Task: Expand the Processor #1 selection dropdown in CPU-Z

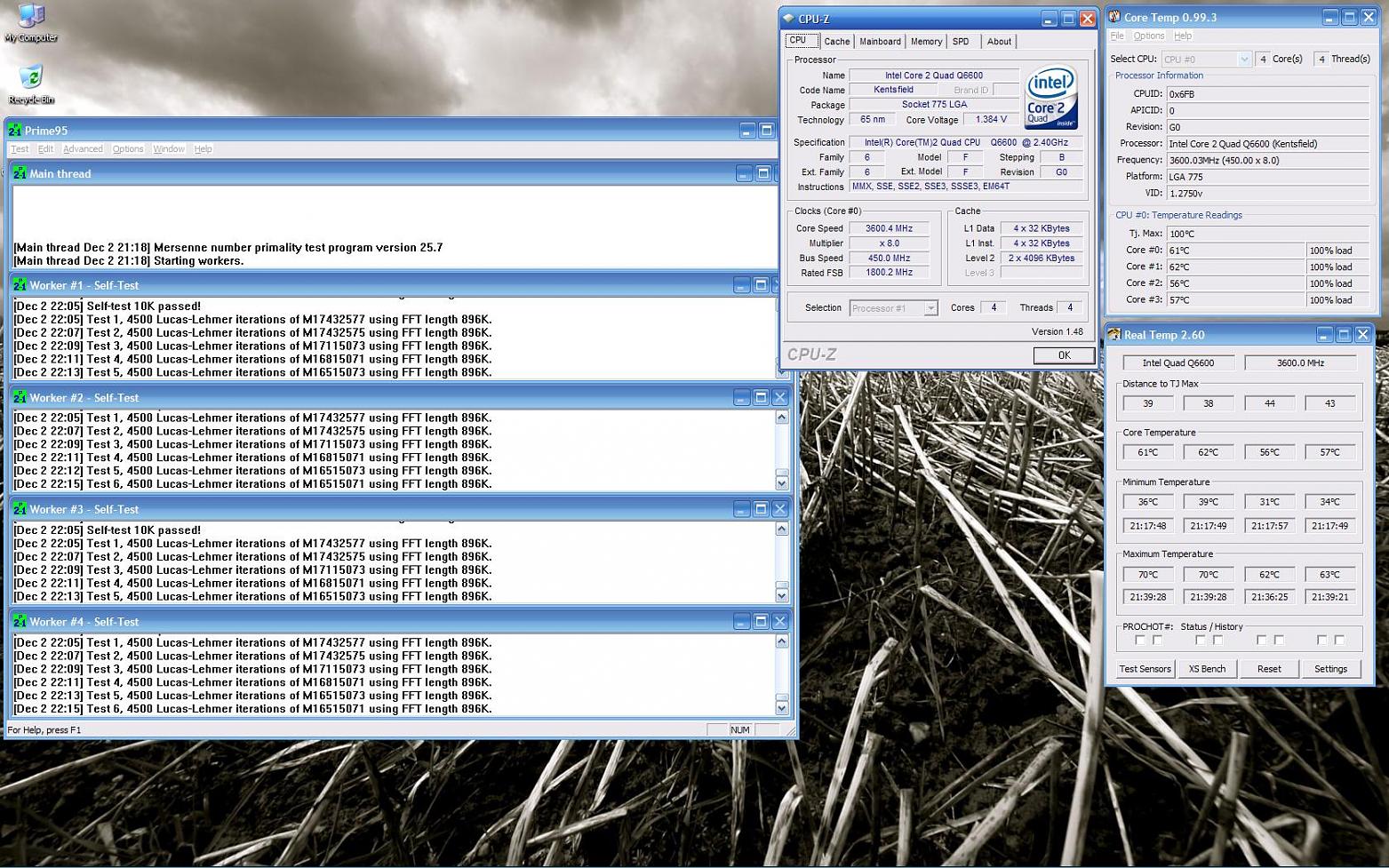Action: pos(930,308)
